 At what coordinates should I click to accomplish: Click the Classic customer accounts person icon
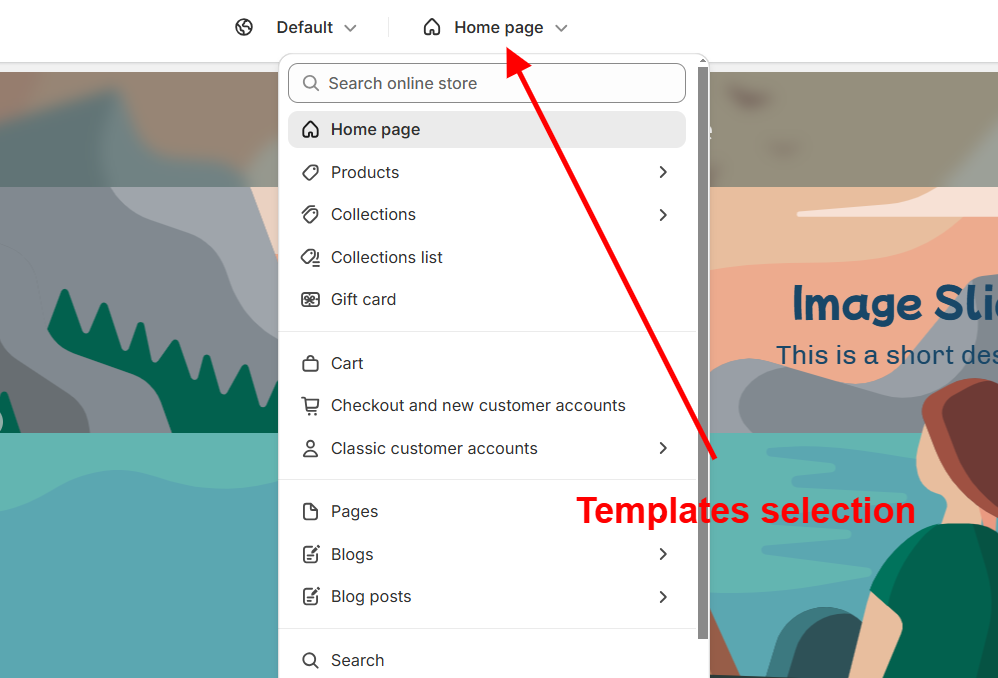click(311, 448)
